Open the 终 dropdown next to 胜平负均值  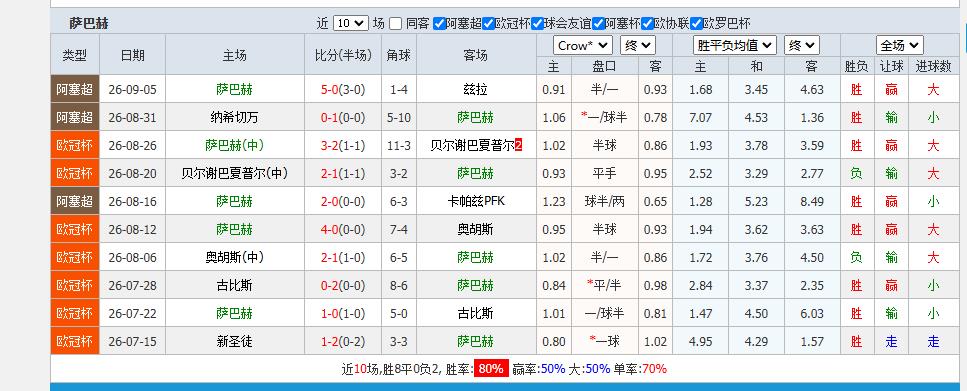(x=802, y=45)
